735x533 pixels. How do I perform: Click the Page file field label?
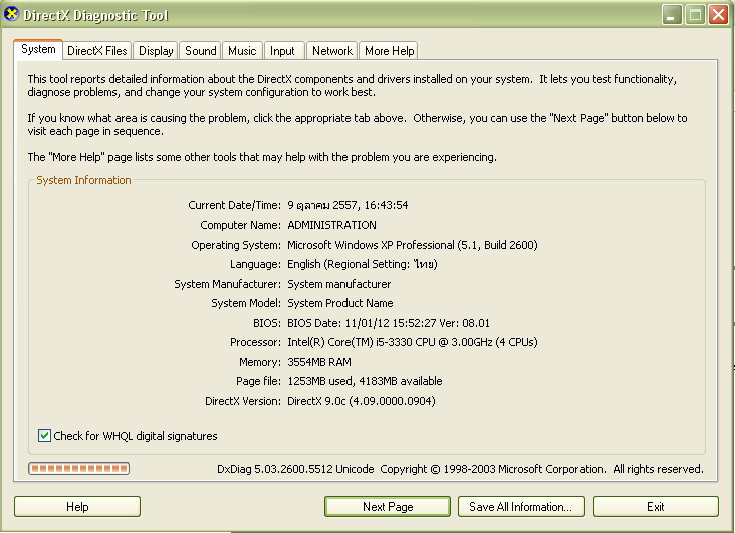click(258, 381)
